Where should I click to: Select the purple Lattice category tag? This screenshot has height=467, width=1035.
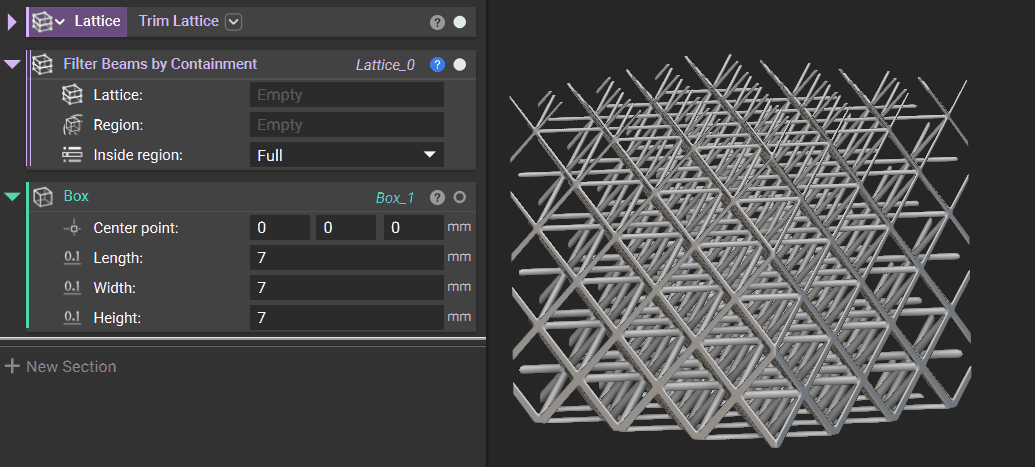[97, 21]
